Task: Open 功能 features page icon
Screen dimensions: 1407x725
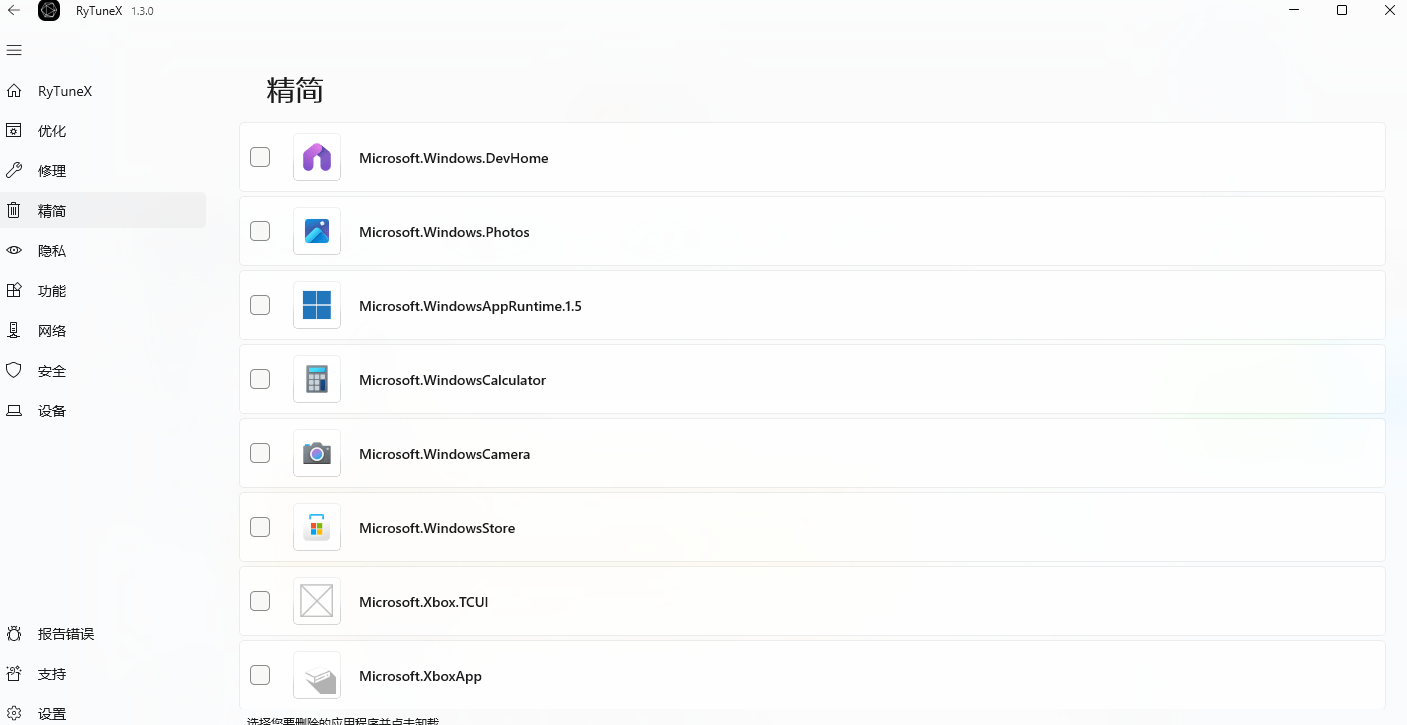Action: (14, 291)
